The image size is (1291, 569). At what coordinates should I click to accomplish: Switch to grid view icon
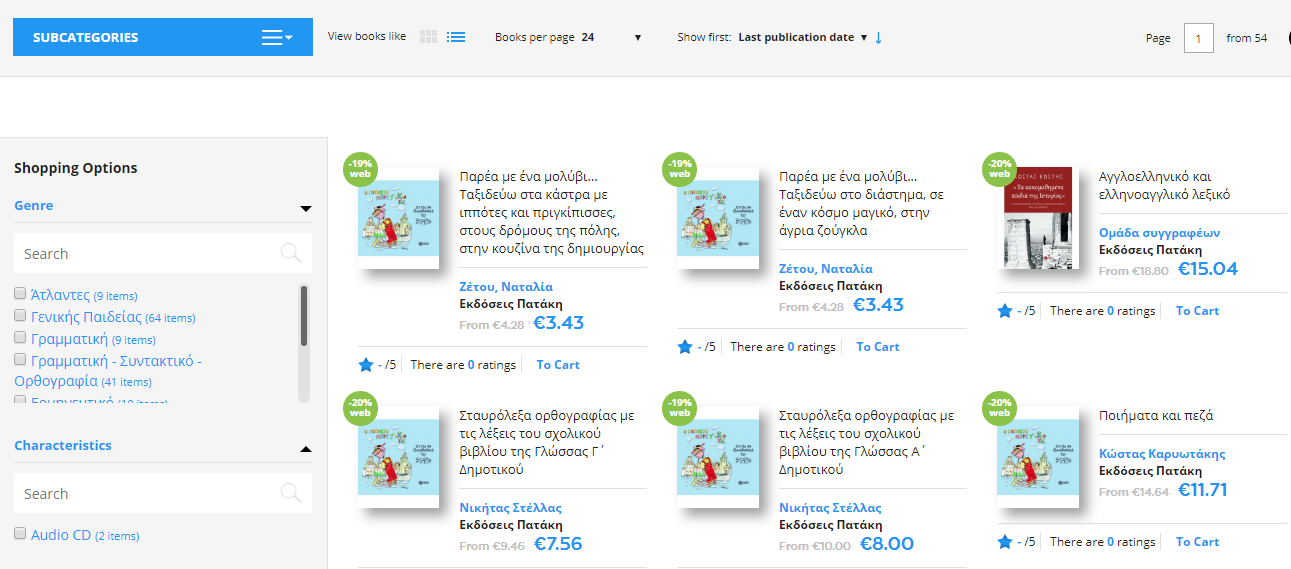(x=428, y=37)
